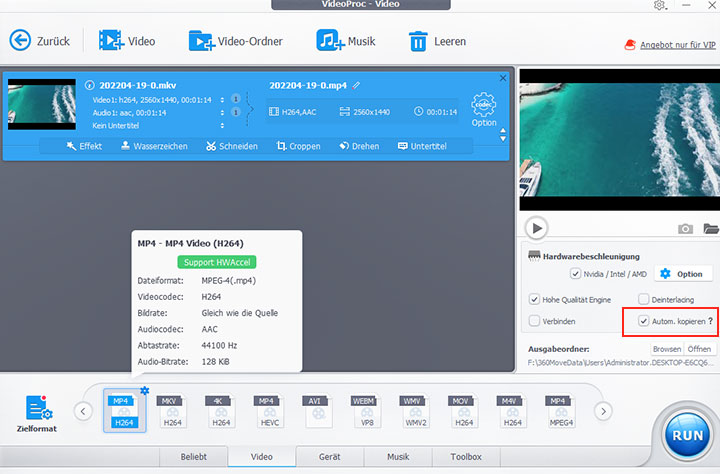Select the WEBM VP8 format

pos(366,411)
